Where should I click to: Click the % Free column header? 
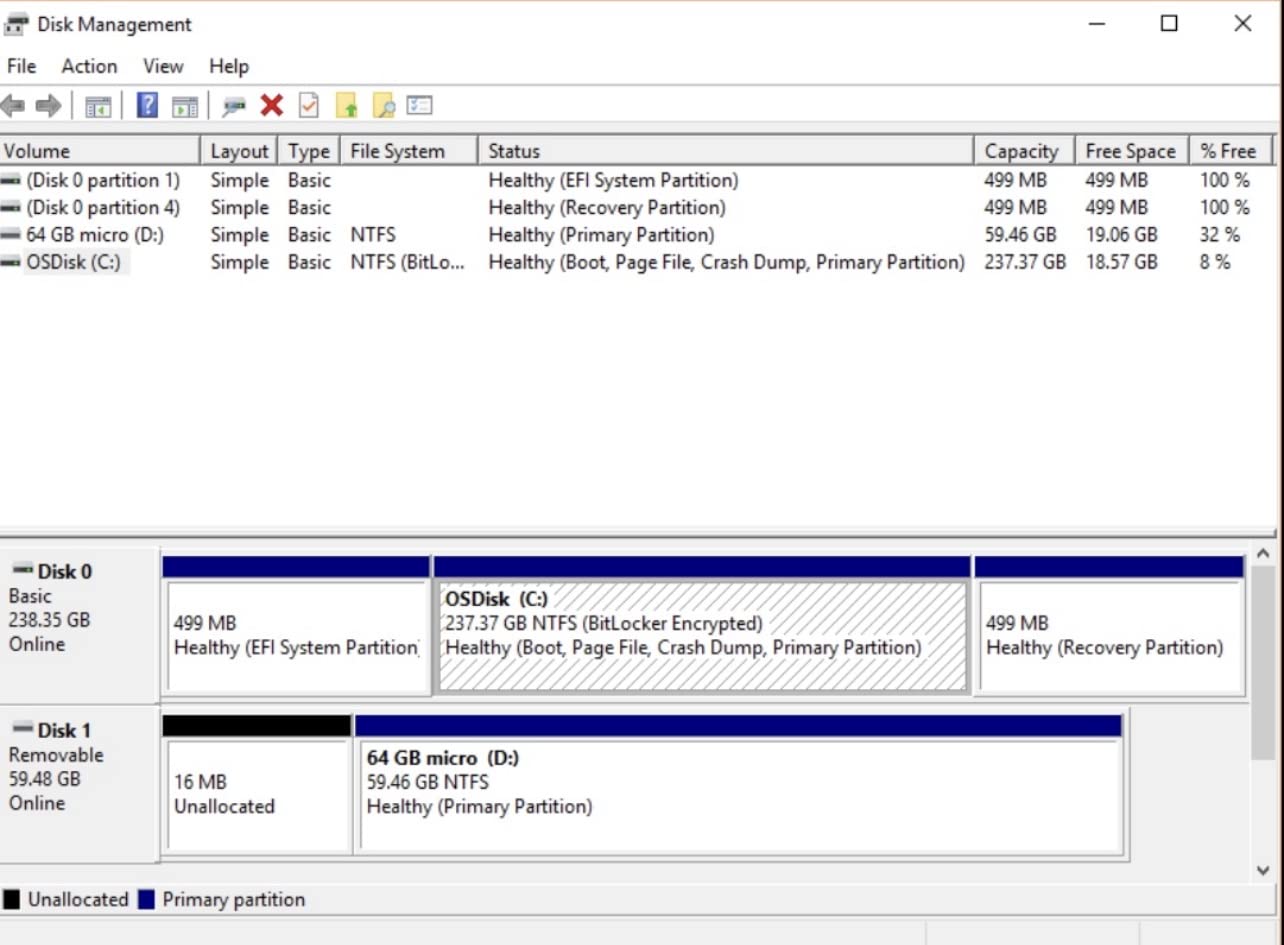click(1230, 151)
